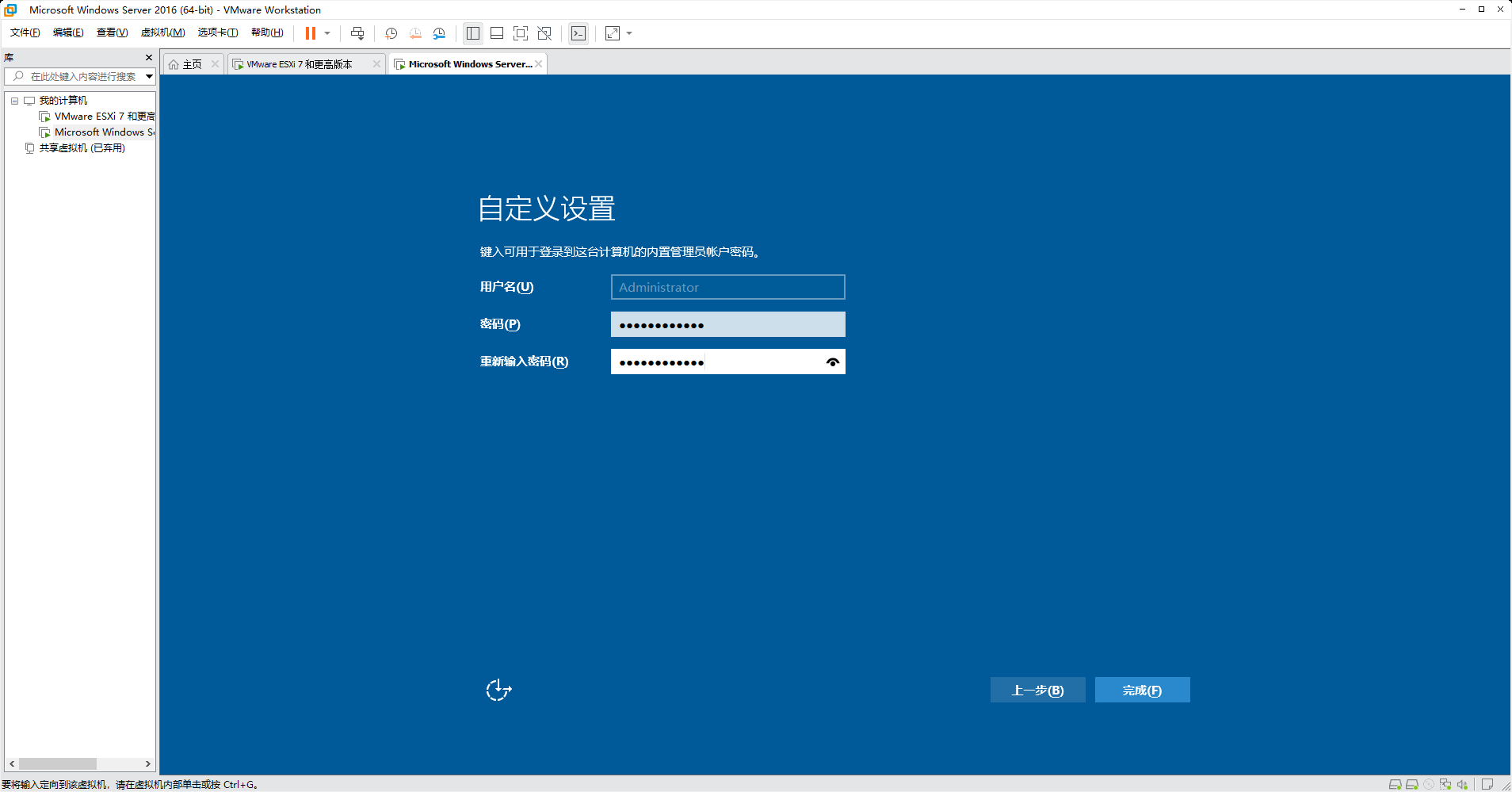Open the power options dropdown arrow
The height and width of the screenshot is (792, 1512).
coord(327,33)
